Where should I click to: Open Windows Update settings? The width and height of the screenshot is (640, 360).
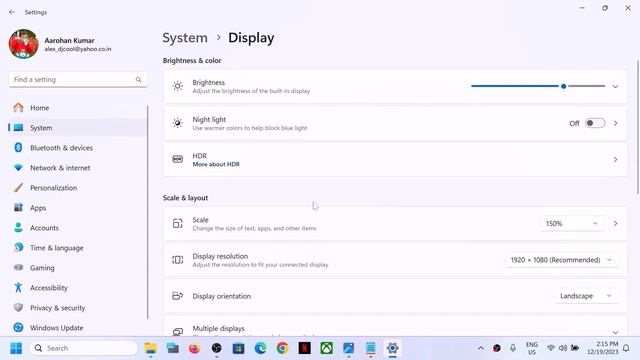click(x=78, y=328)
